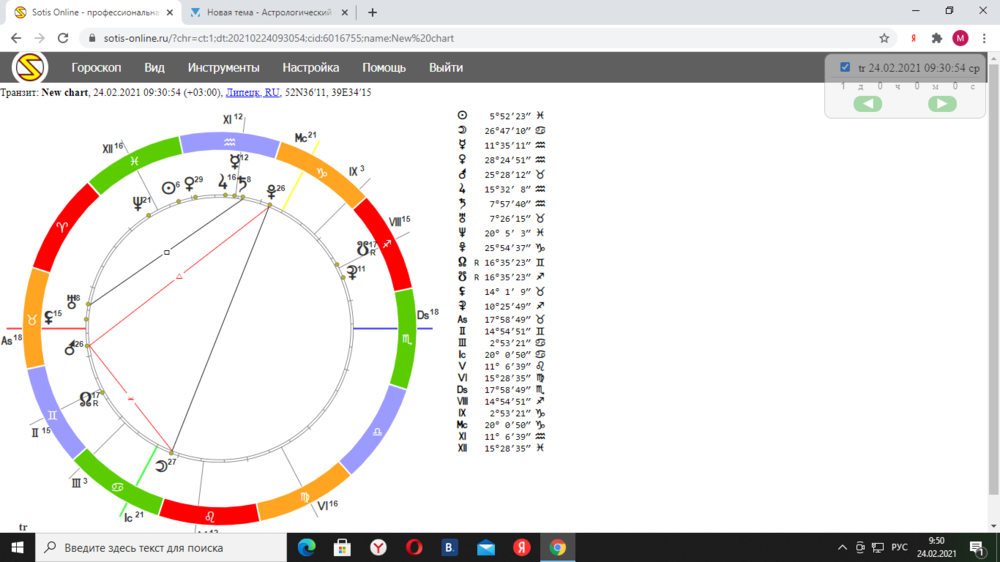Image resolution: width=1000 pixels, height=562 pixels.
Task: Select Neptune trident glyph at 21 in wheel
Action: coord(138,203)
